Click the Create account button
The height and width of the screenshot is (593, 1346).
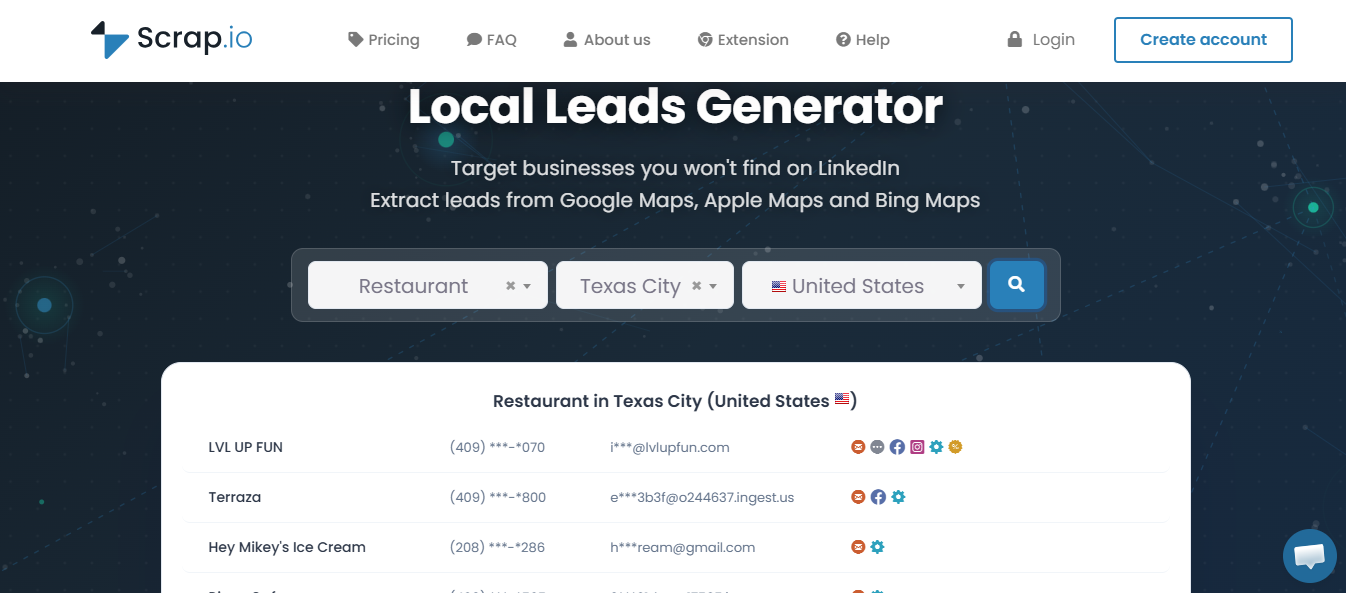pyautogui.click(x=1203, y=40)
